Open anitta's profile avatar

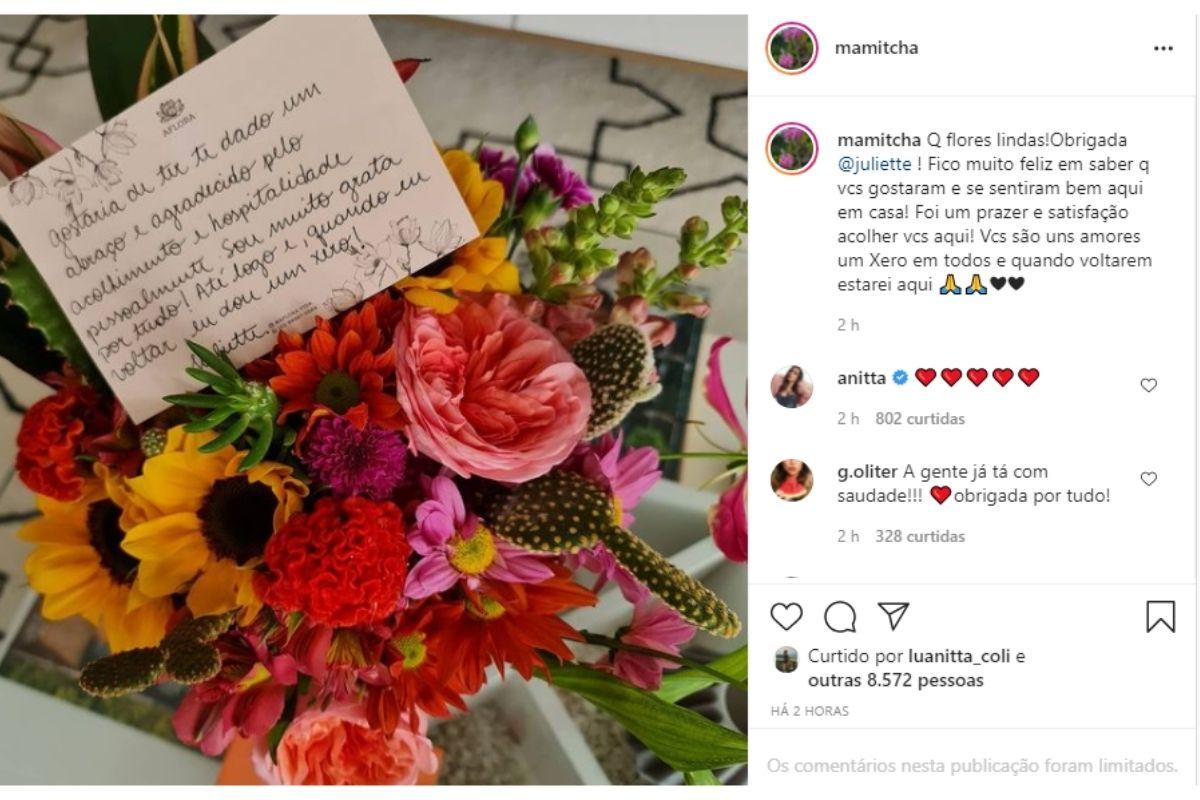coord(791,386)
